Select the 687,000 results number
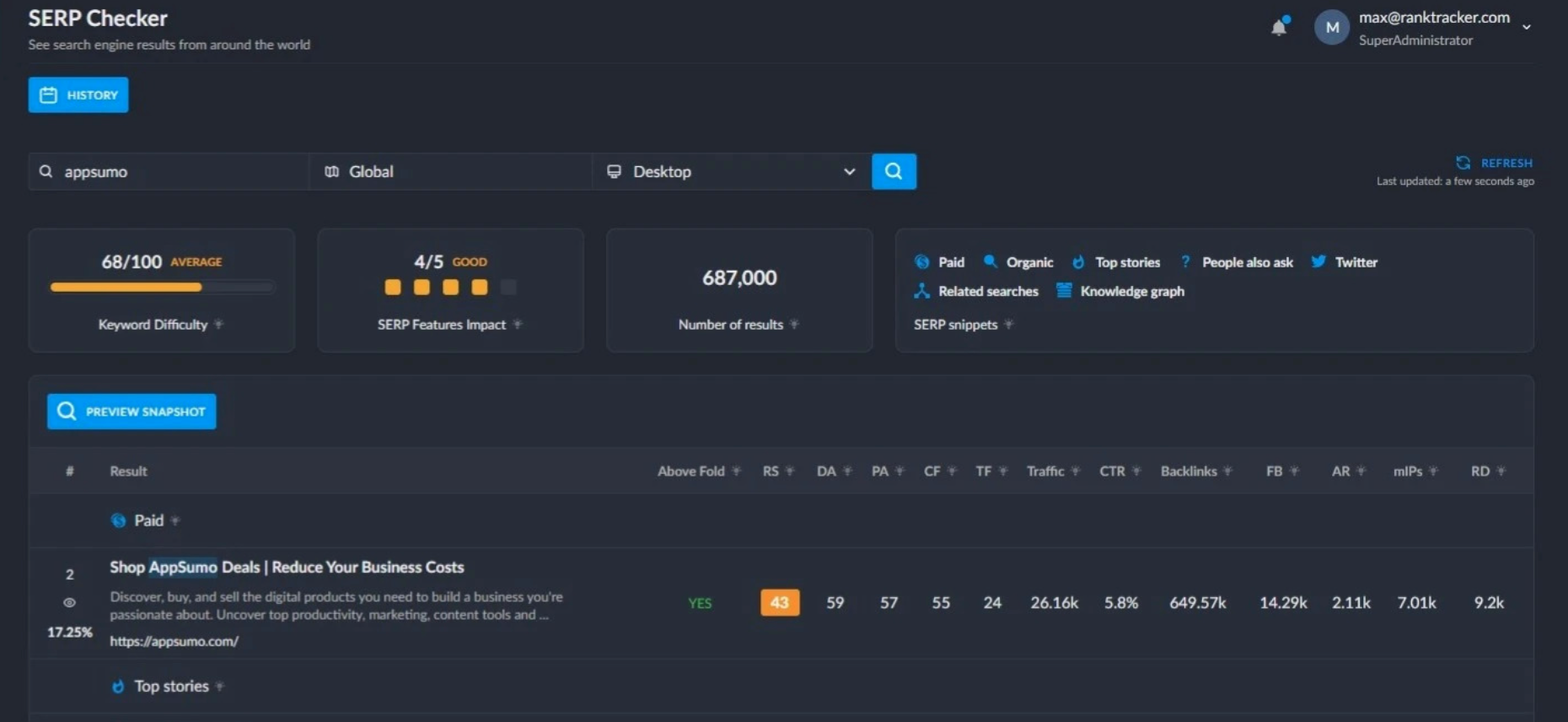The height and width of the screenshot is (722, 1568). (739, 277)
